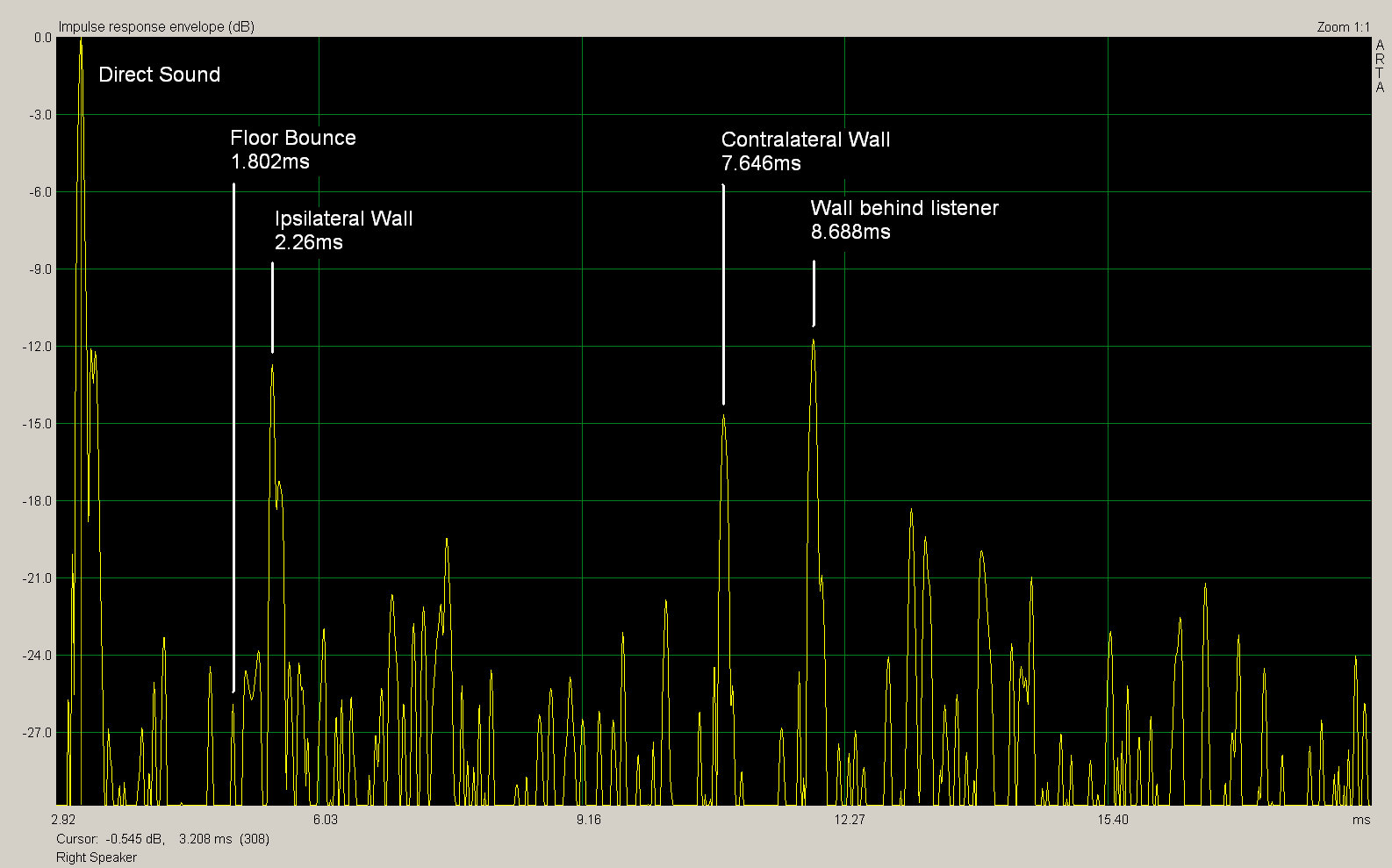Screen dimensions: 1392x868
Task: Click the '1.802ms' value
Action: coord(270,161)
